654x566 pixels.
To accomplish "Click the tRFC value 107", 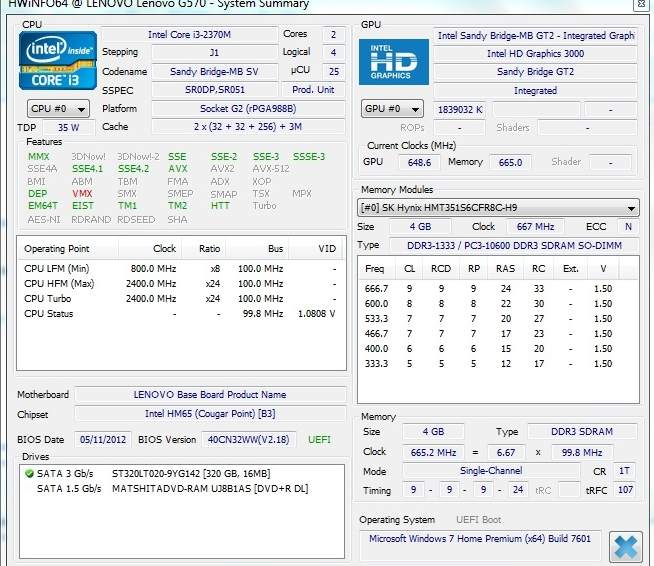I will click(x=625, y=490).
